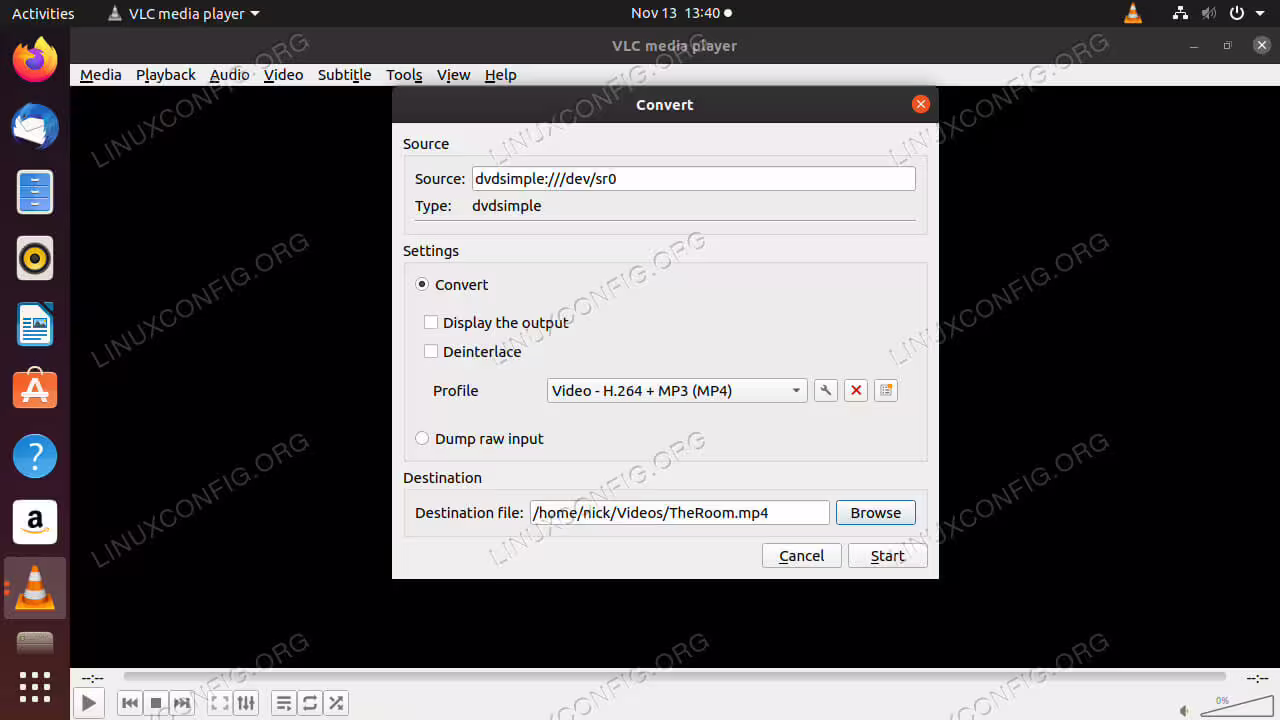The image size is (1280, 720).
Task: Show applications grid in the dock
Action: [x=35, y=687]
